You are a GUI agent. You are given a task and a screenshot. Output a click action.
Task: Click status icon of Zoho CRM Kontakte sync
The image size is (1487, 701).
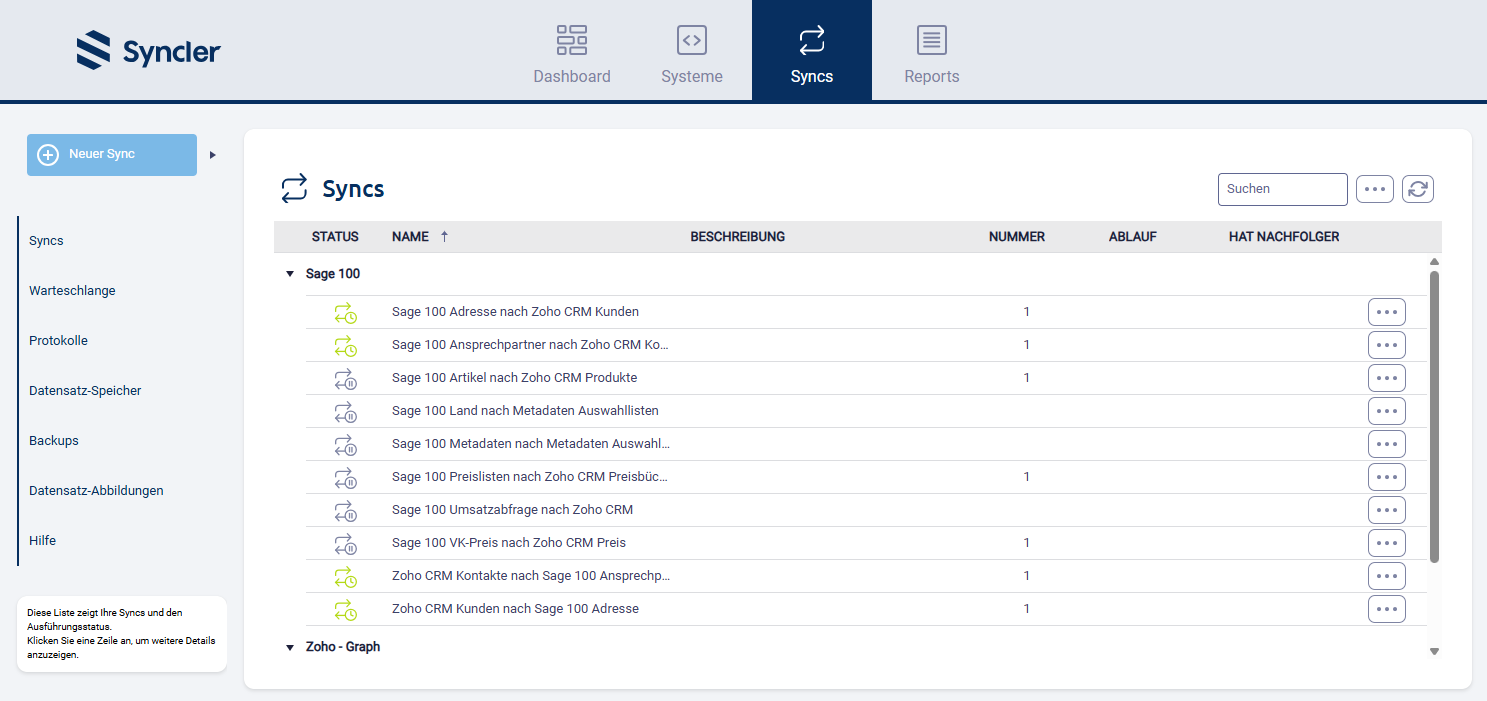[345, 577]
